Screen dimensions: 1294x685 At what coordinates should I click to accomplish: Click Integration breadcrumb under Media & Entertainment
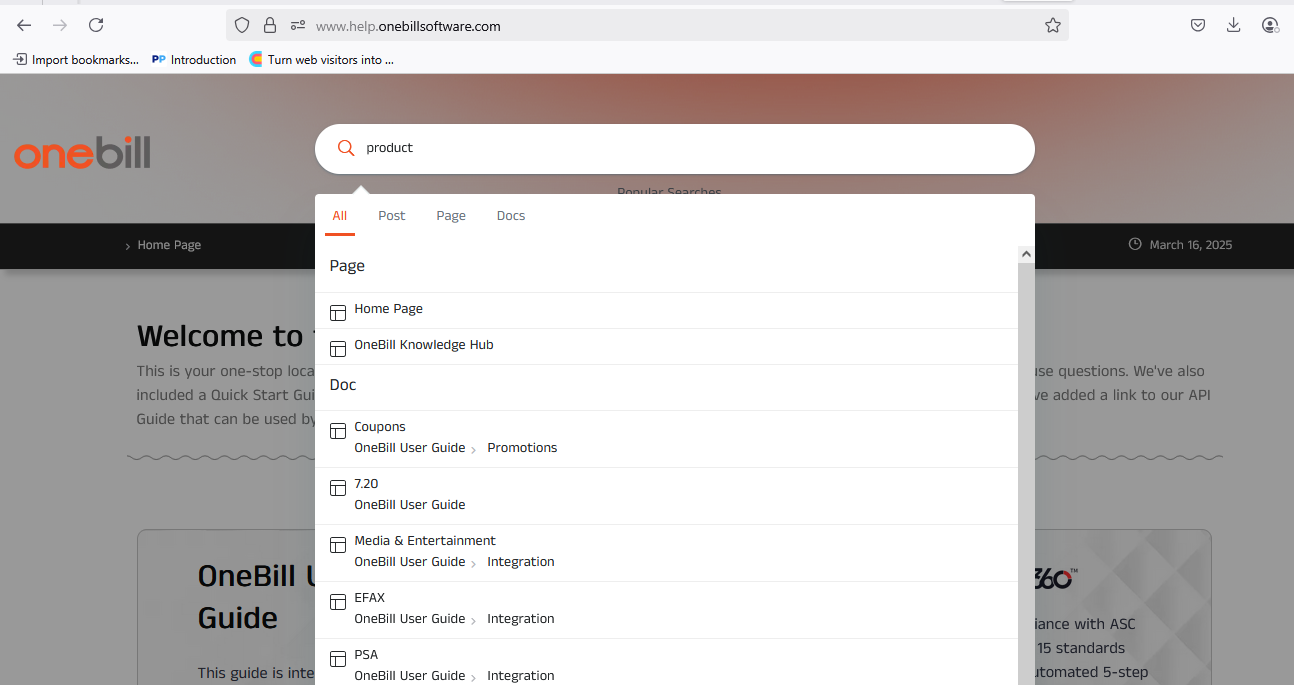521,562
